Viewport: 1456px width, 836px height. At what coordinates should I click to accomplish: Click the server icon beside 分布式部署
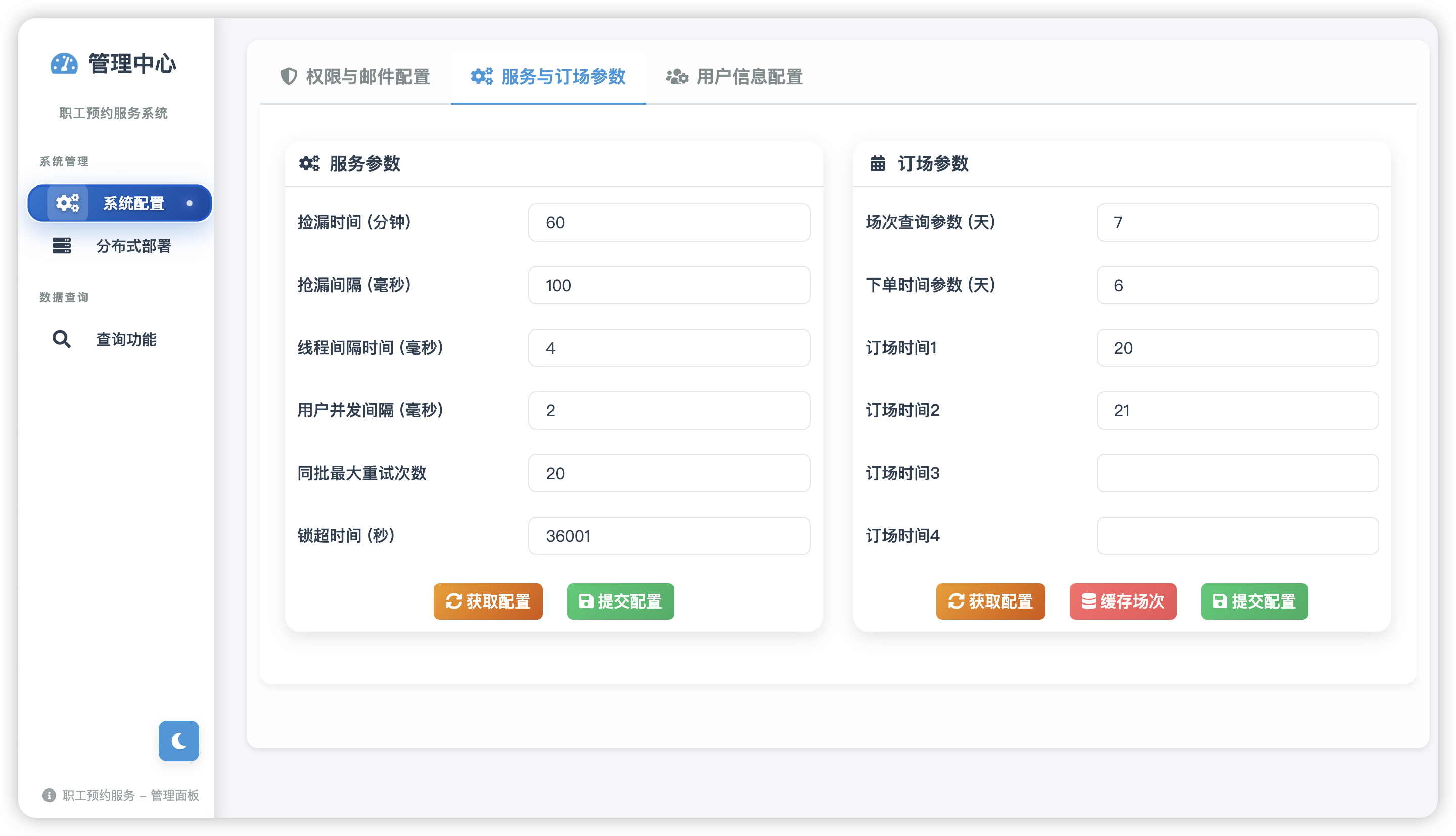pos(62,246)
